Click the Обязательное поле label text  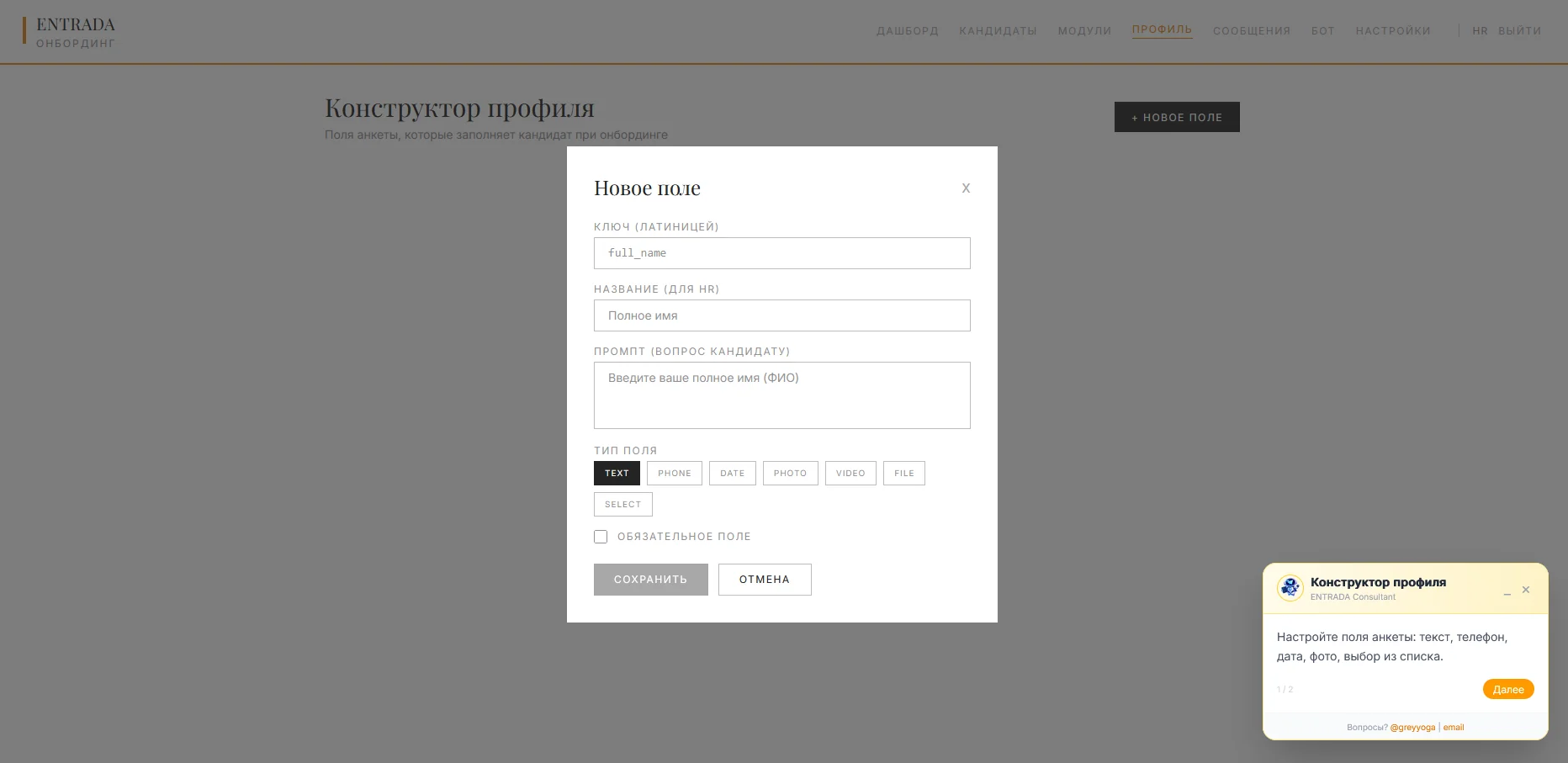(684, 537)
